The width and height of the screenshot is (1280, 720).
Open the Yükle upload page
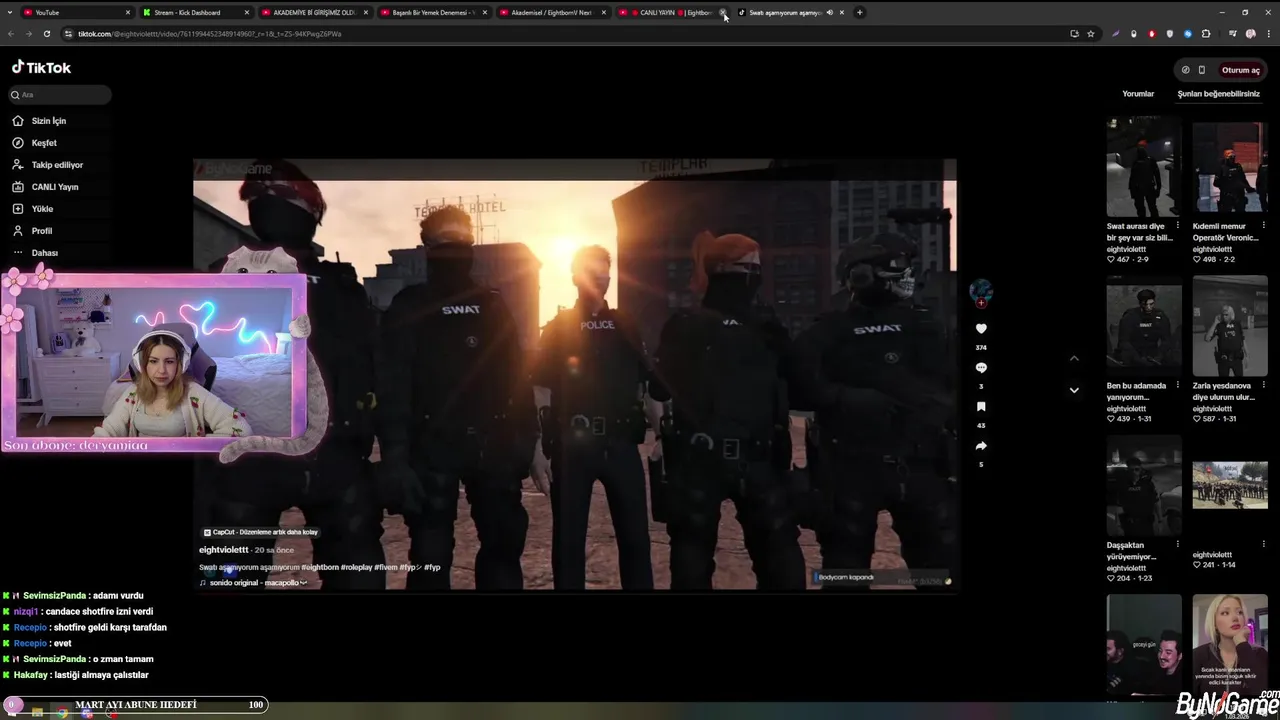[42, 209]
